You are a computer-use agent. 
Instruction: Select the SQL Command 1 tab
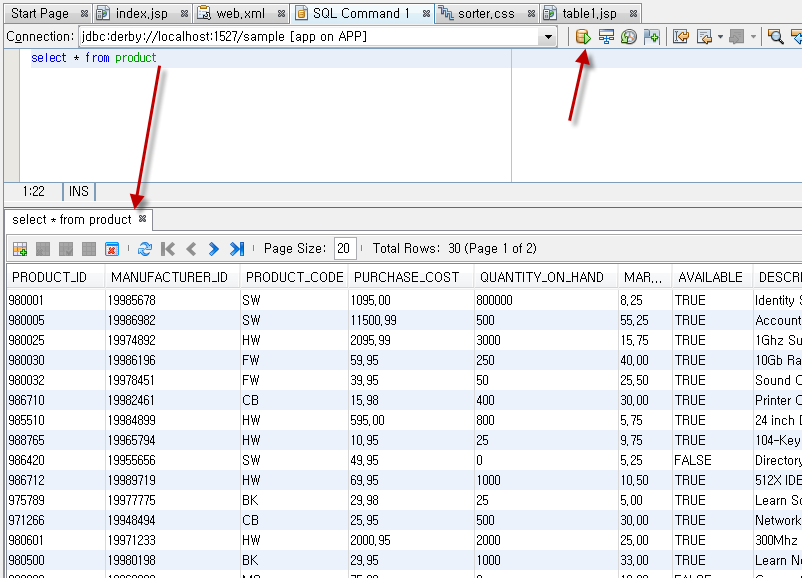[x=361, y=13]
